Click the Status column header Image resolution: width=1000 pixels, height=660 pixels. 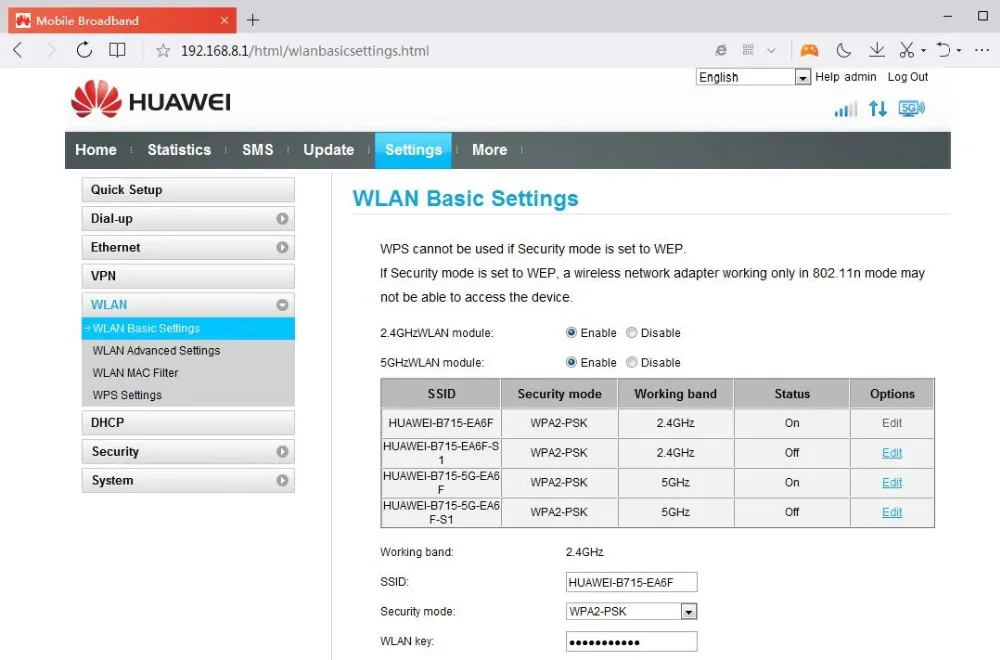tap(792, 394)
